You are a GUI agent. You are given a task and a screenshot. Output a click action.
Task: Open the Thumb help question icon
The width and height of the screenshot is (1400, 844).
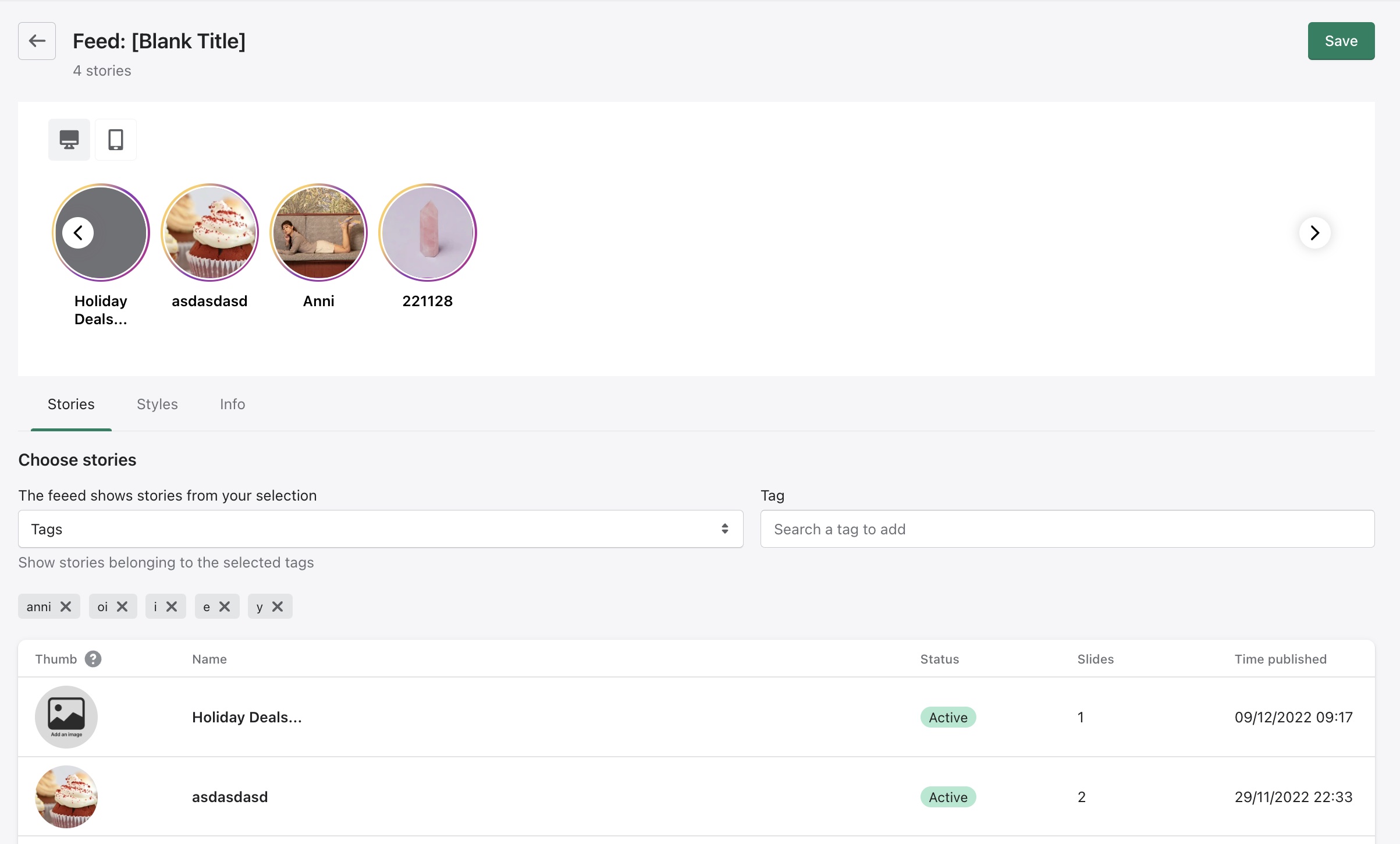click(x=93, y=659)
